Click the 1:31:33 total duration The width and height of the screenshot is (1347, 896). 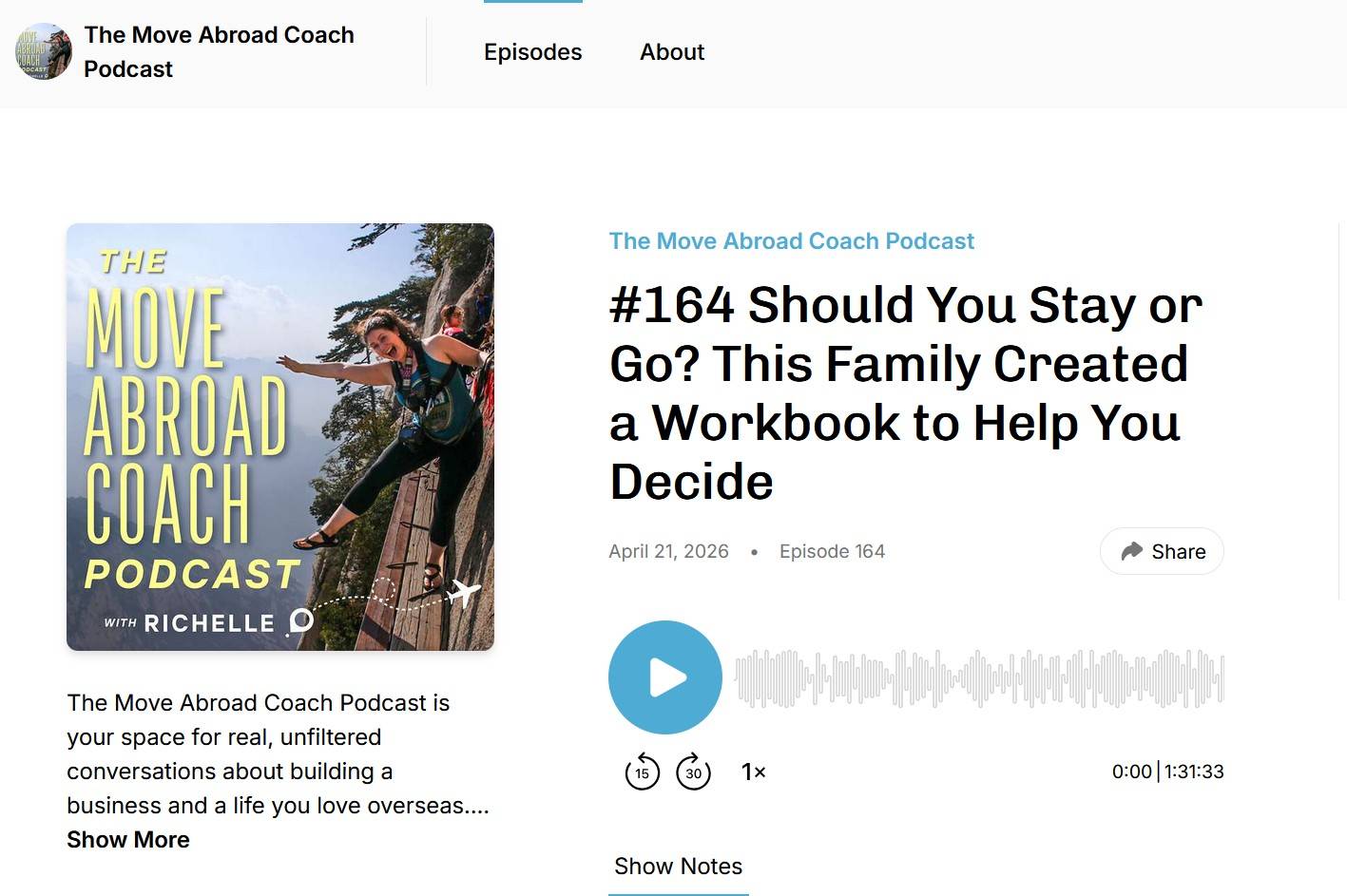(x=1194, y=772)
